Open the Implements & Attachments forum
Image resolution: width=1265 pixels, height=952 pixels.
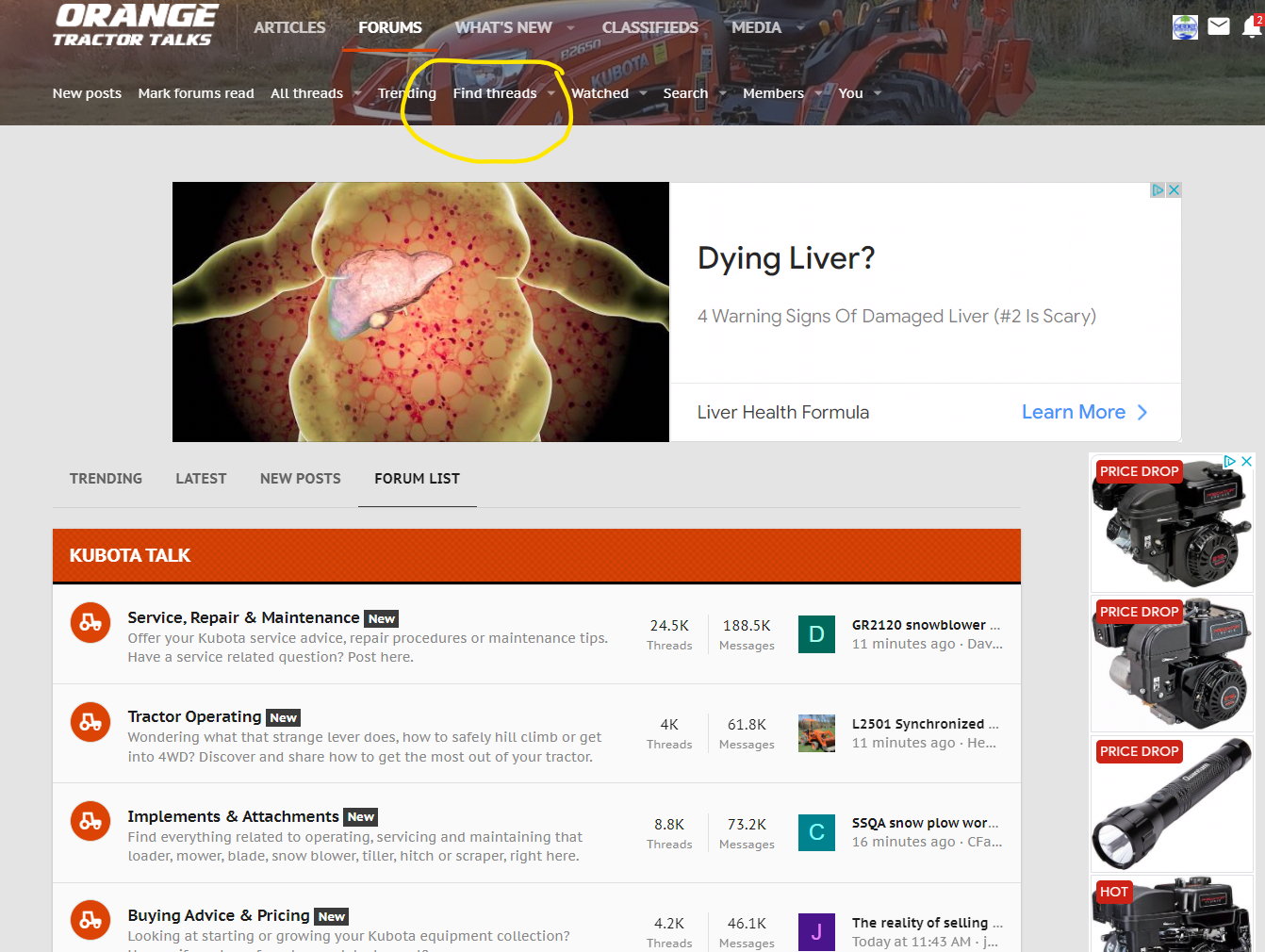click(x=233, y=816)
